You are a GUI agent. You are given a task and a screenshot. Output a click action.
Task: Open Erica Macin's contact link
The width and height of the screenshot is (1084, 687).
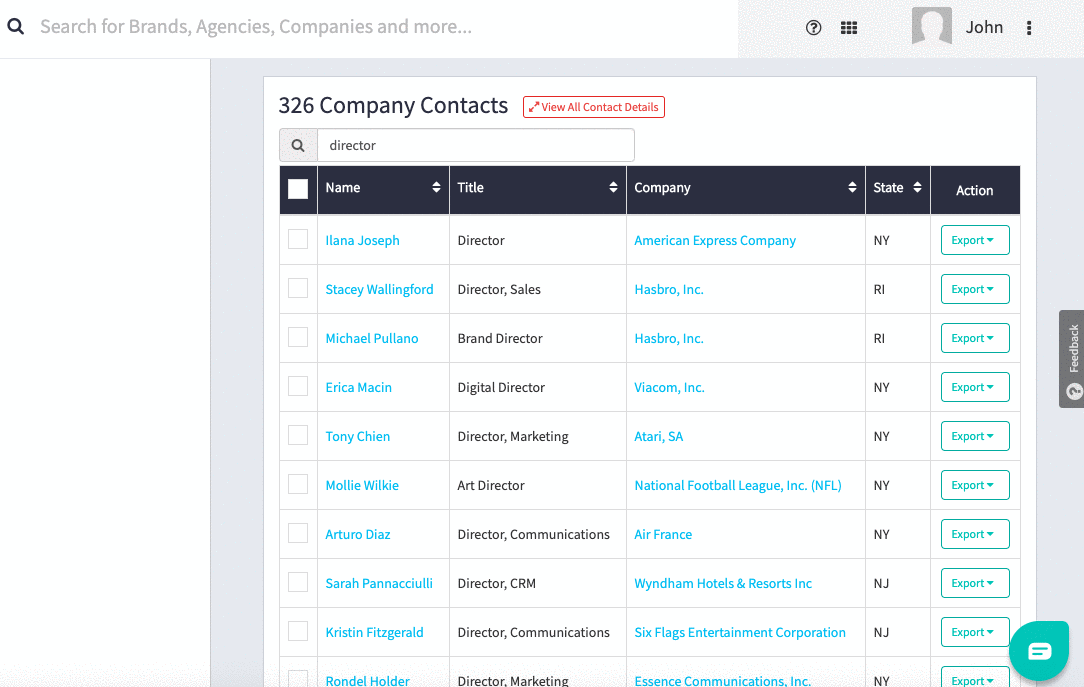(x=359, y=388)
